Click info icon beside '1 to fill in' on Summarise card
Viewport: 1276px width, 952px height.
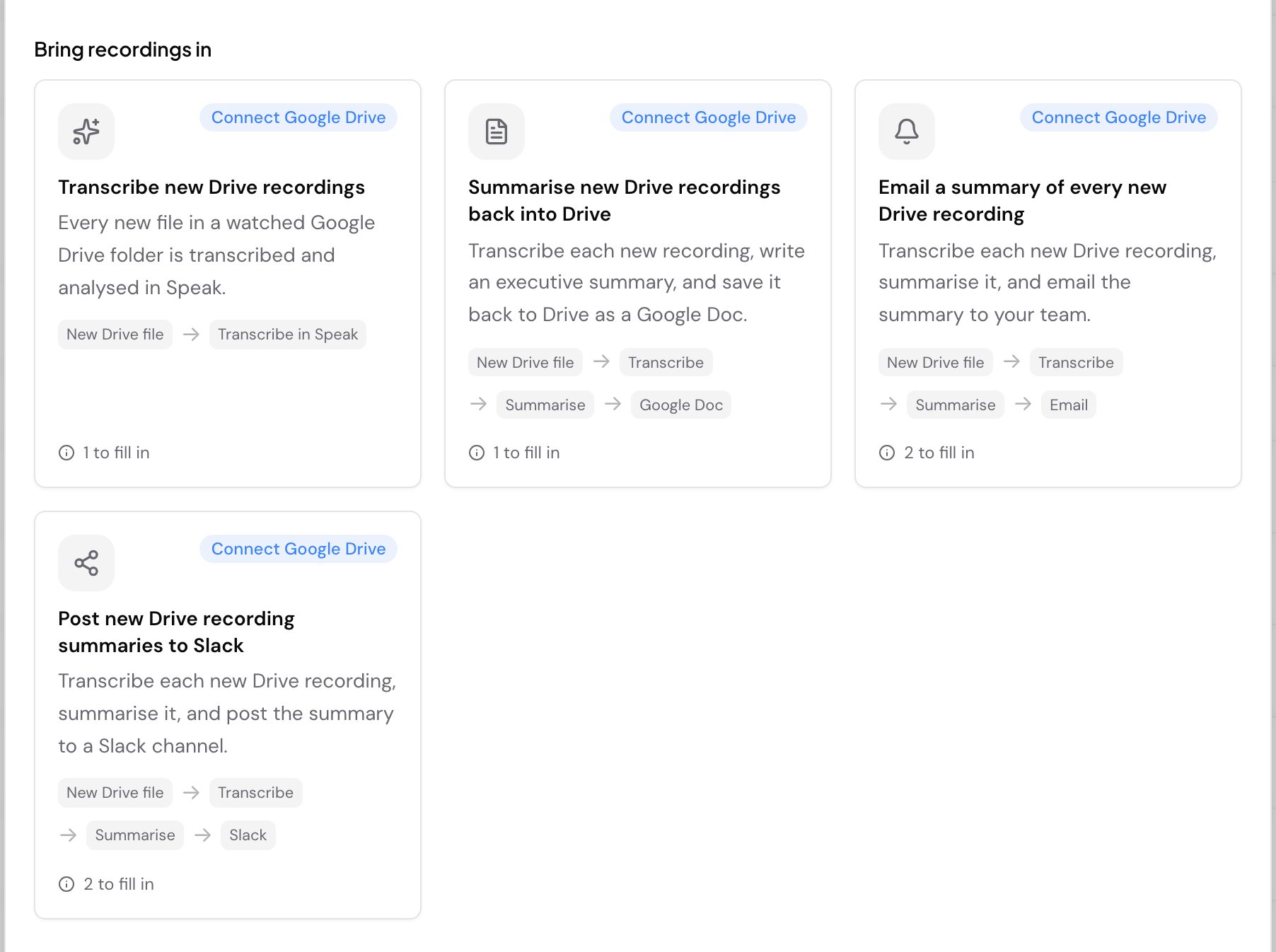477,453
